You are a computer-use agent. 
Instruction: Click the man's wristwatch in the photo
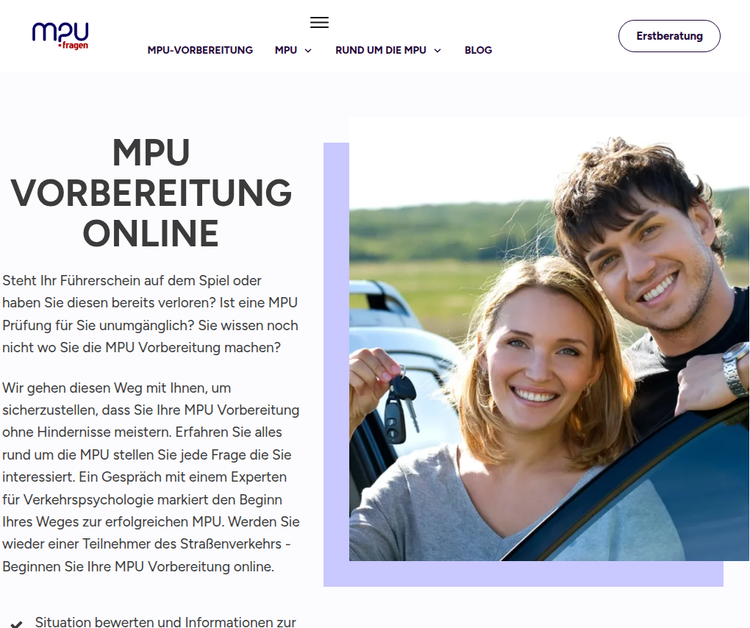click(736, 369)
